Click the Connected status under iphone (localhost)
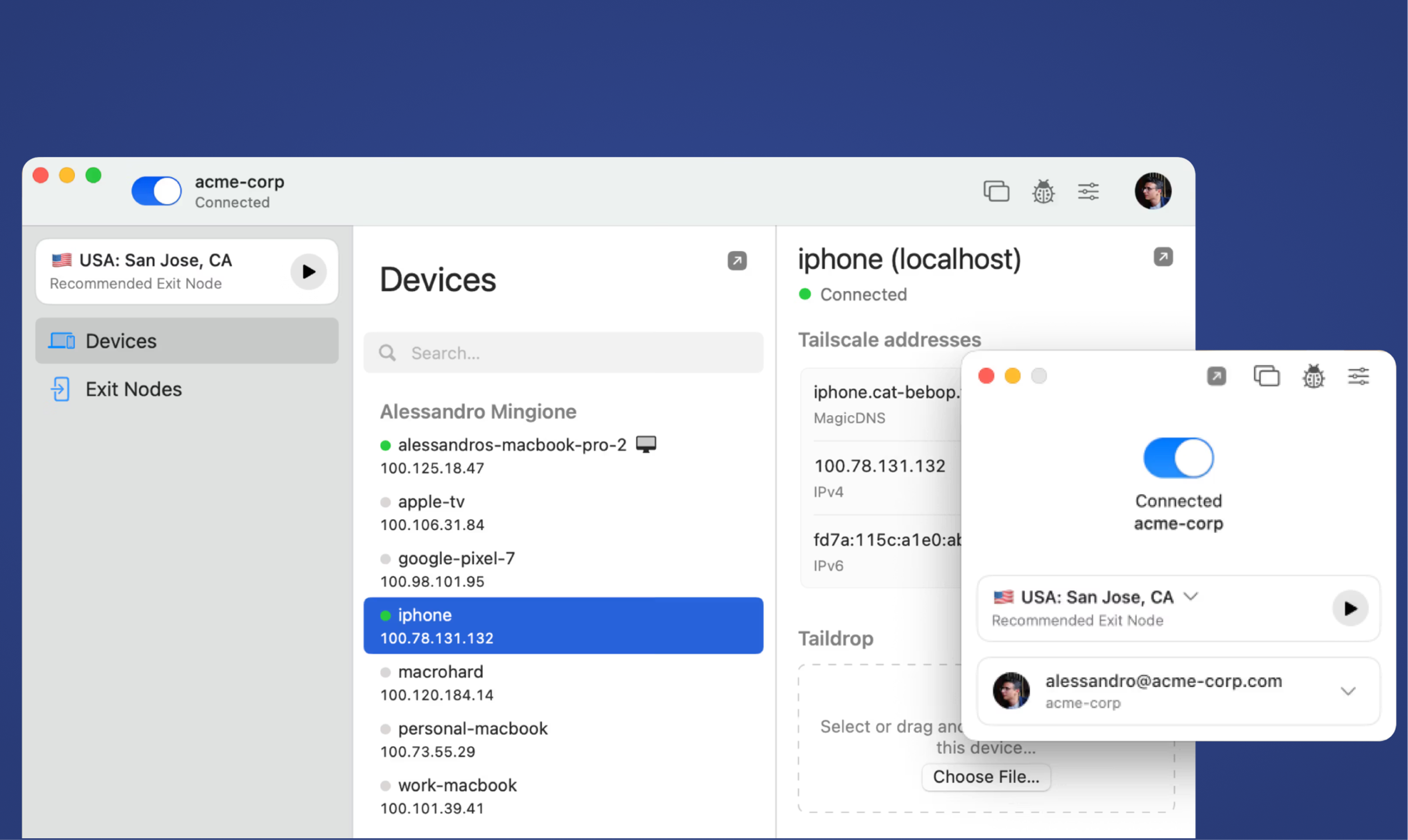1408x840 pixels. click(x=863, y=294)
